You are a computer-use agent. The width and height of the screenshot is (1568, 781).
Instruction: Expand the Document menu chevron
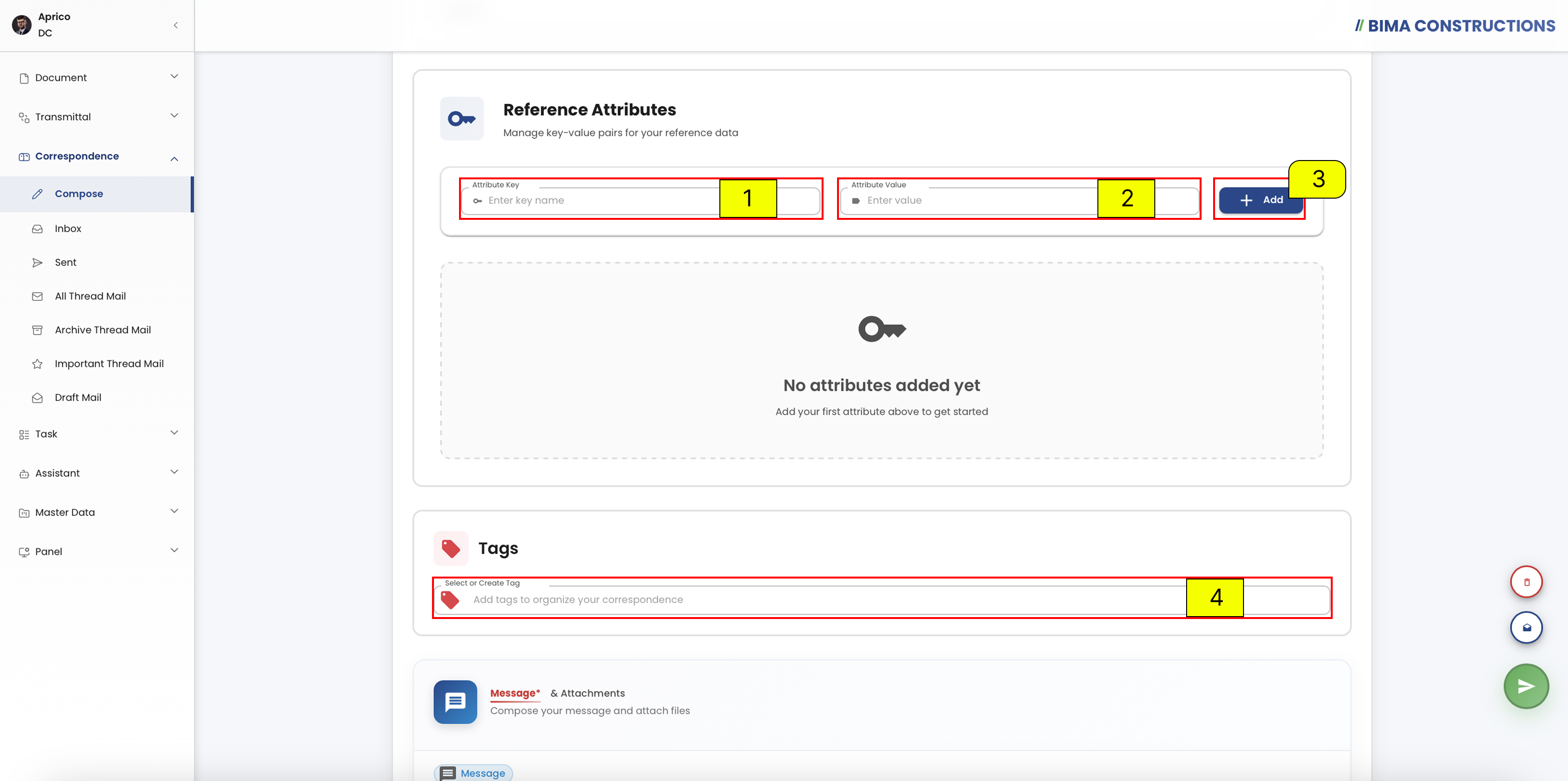click(x=174, y=77)
